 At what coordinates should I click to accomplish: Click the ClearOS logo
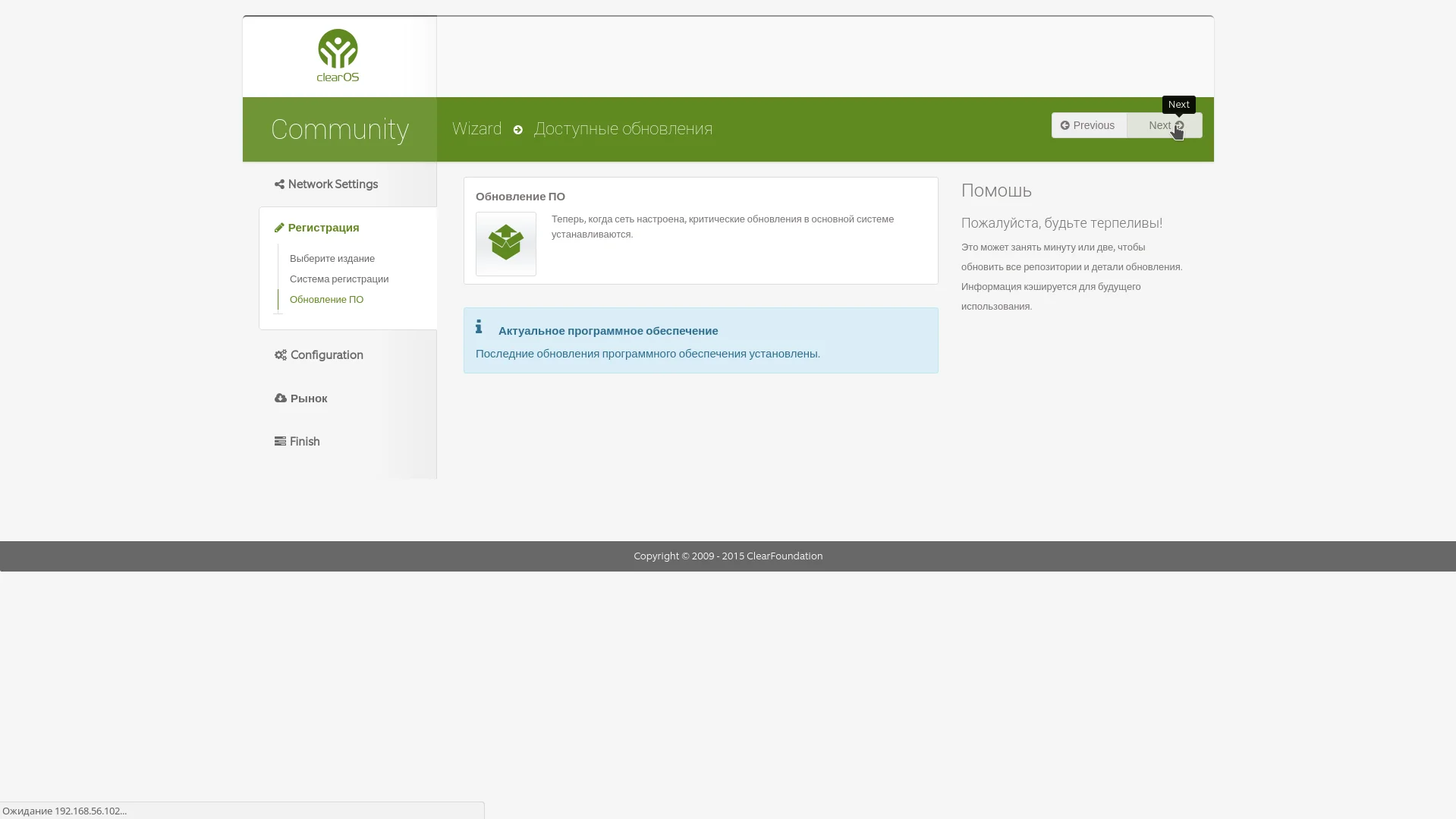pos(338,55)
